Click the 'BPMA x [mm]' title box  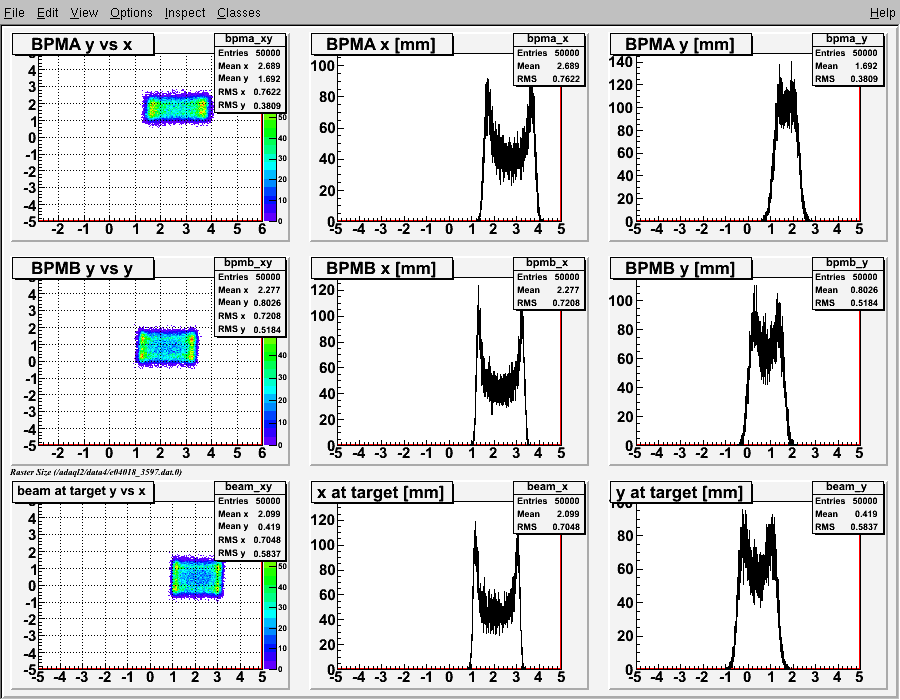pyautogui.click(x=382, y=44)
